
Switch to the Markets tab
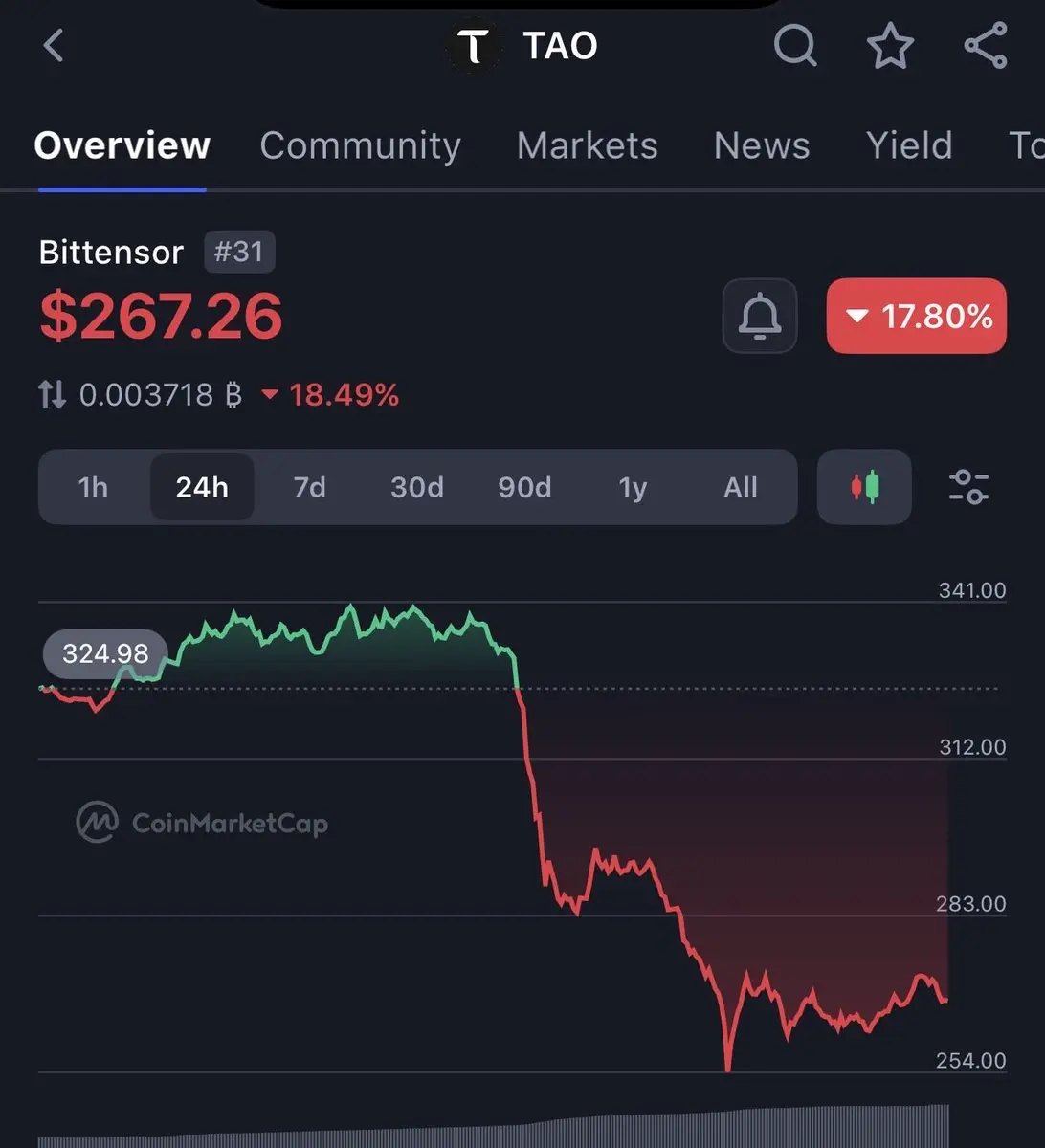click(587, 145)
